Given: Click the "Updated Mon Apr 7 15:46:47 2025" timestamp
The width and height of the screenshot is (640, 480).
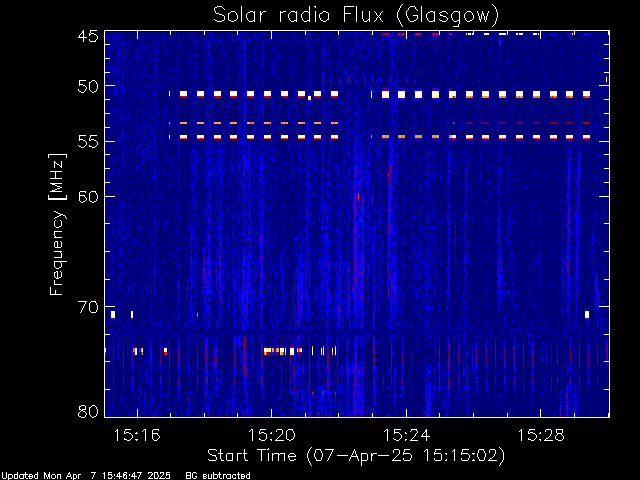Looking at the screenshot, I should point(86,476).
